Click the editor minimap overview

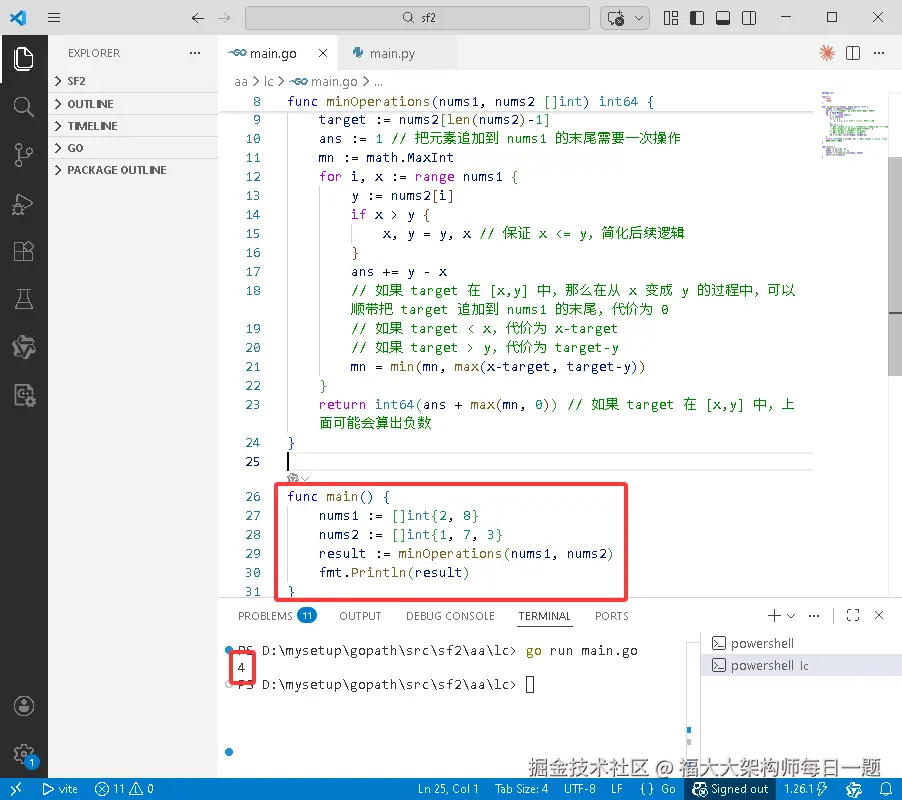pos(854,124)
